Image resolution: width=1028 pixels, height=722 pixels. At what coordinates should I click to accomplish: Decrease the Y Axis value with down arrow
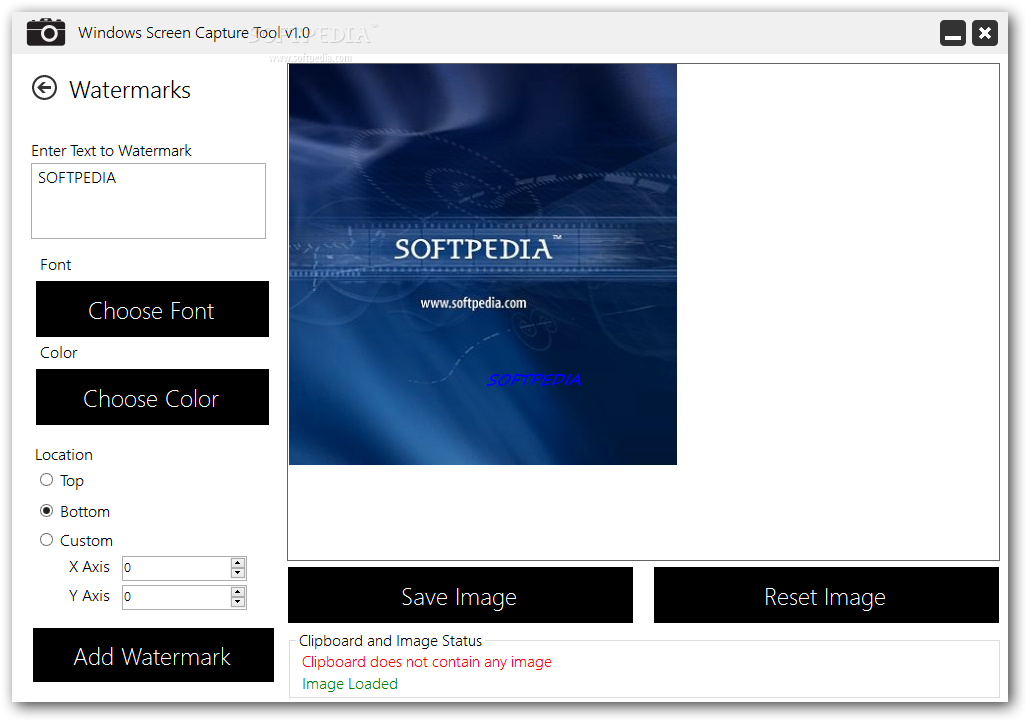(238, 603)
